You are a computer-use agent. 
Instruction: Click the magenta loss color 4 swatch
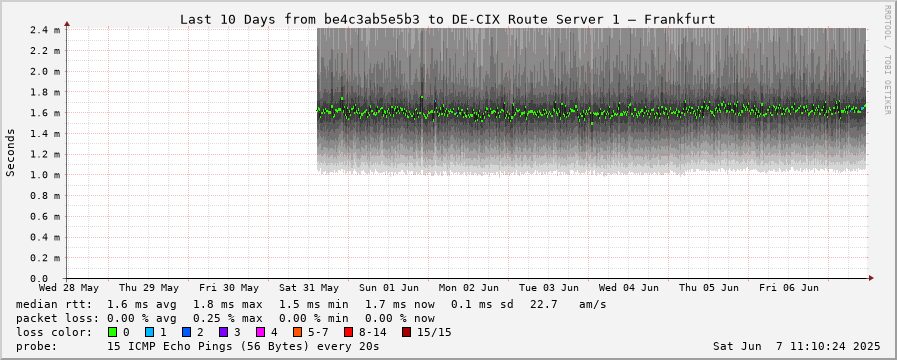click(260, 332)
